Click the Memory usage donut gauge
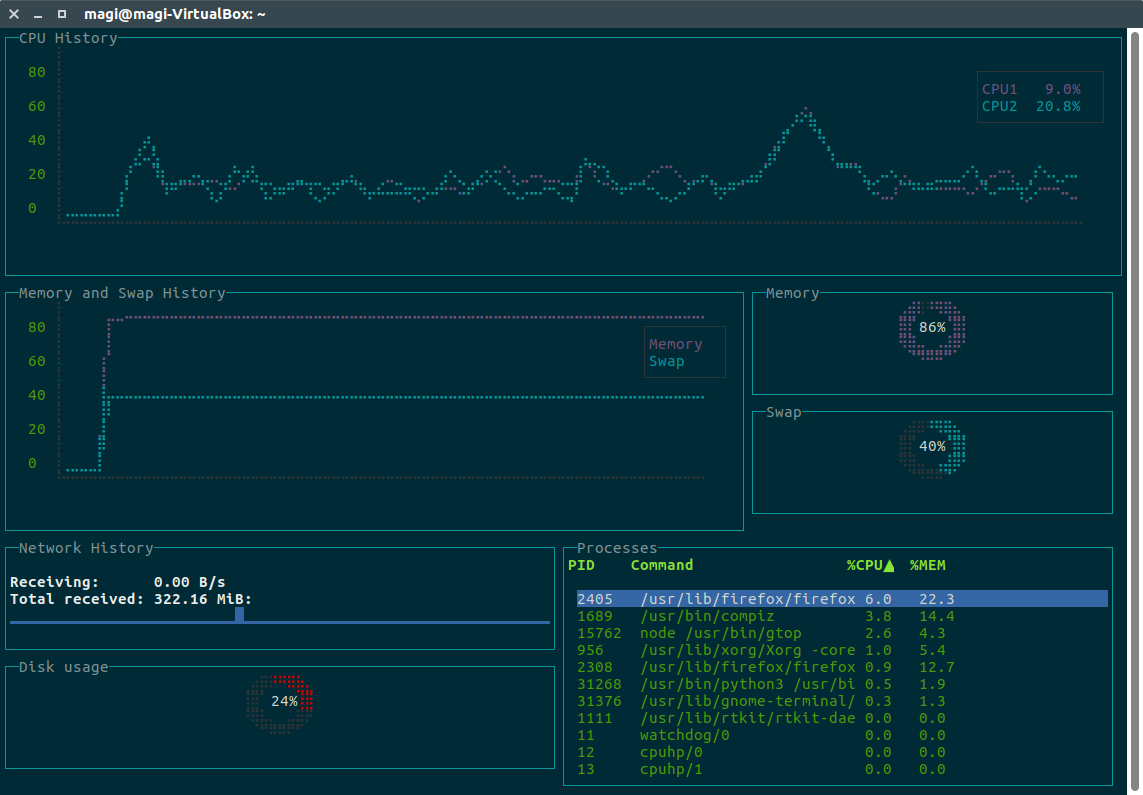Image resolution: width=1143 pixels, height=795 pixels. point(932,330)
